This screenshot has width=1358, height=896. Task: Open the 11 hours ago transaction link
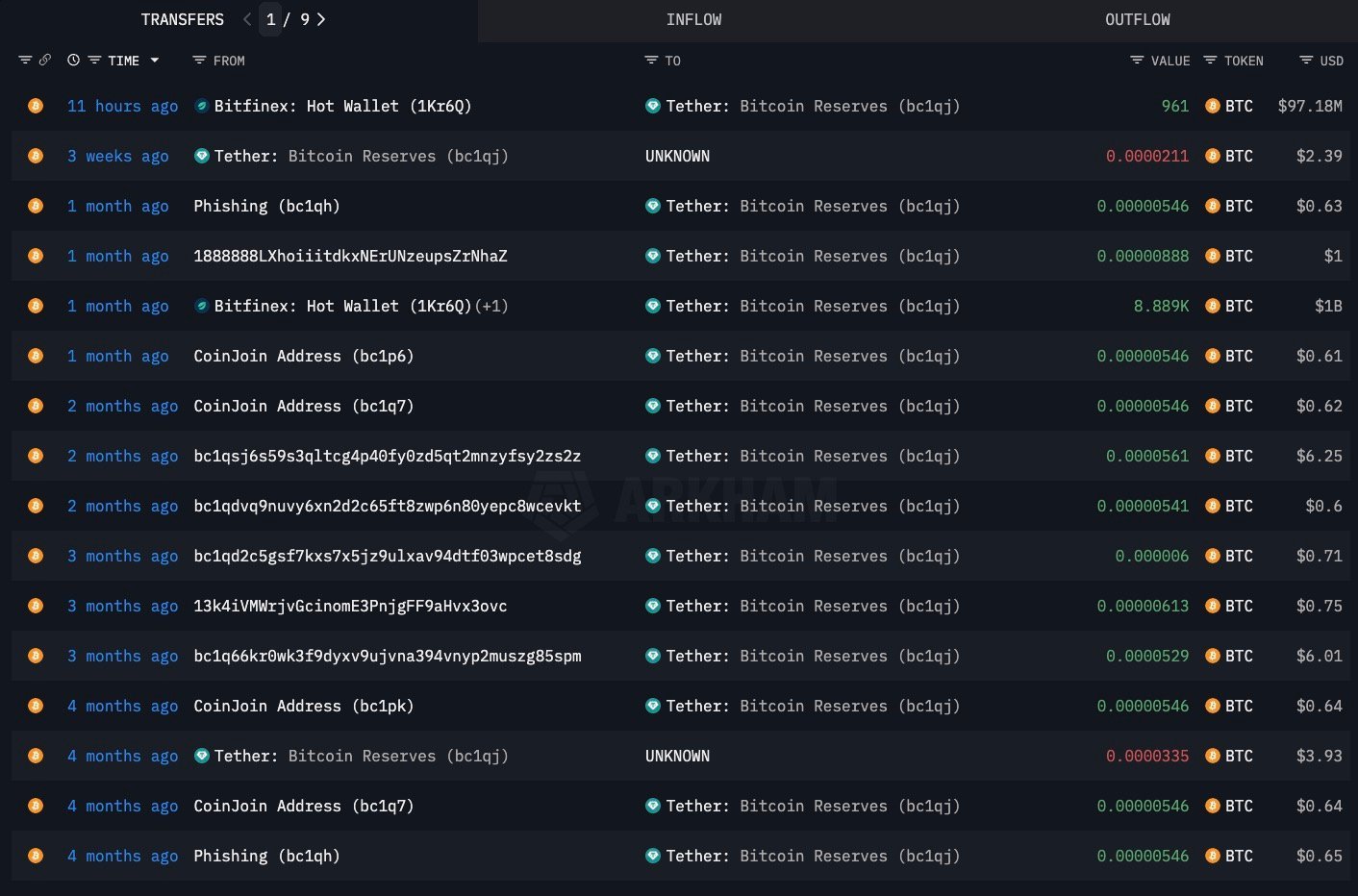coord(122,106)
